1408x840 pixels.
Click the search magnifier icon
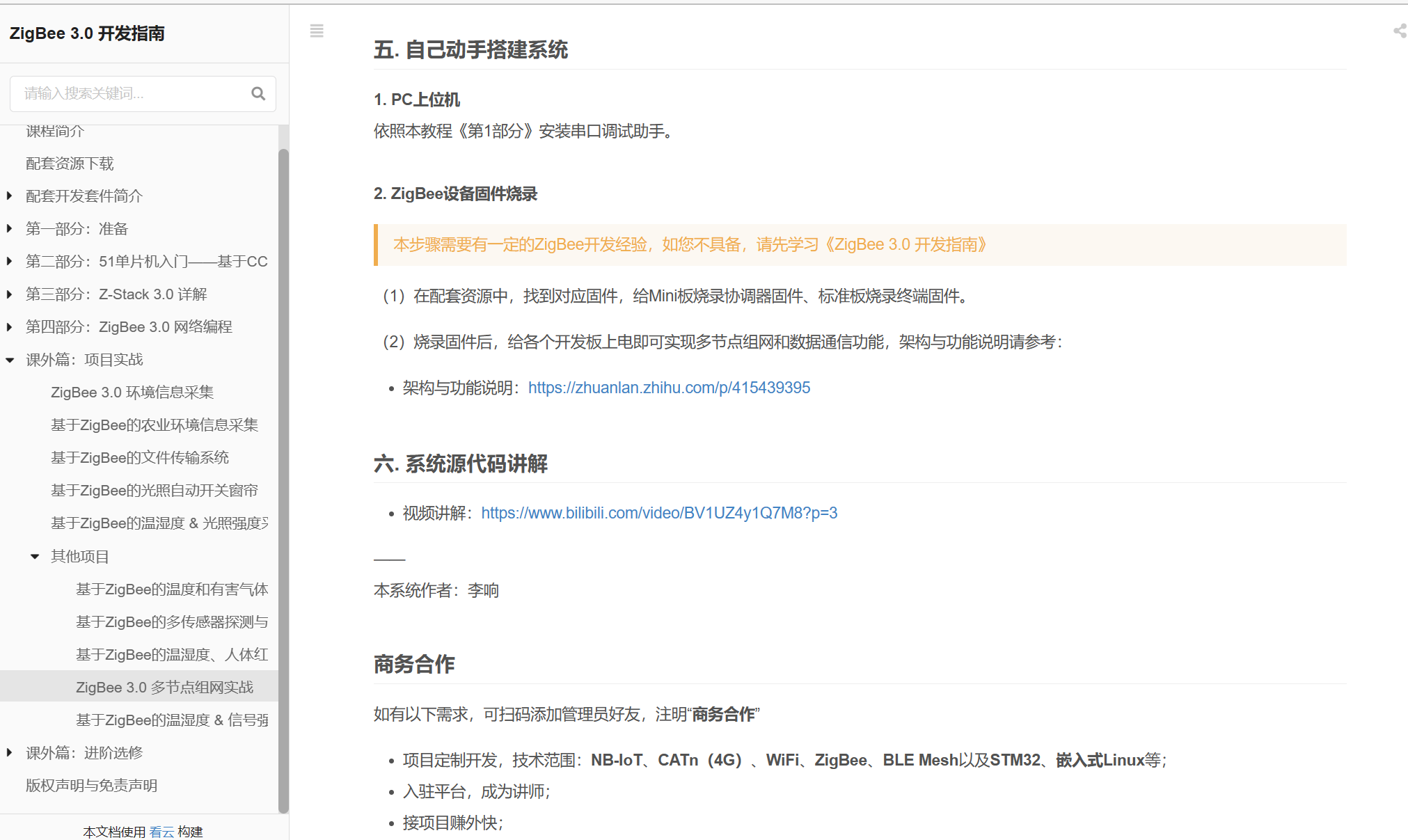[x=258, y=93]
